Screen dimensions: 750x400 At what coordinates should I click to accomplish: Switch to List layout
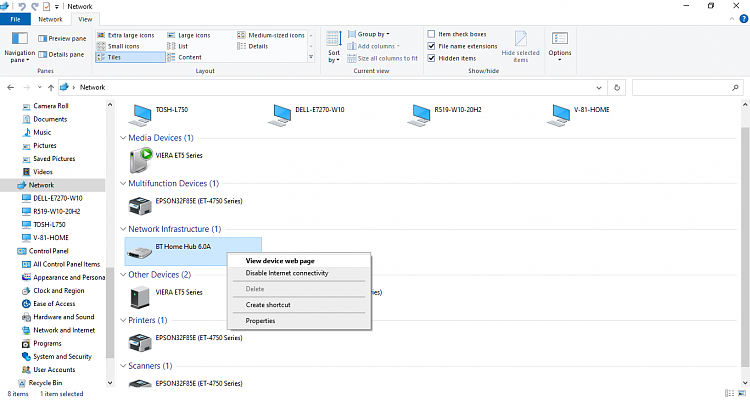[x=178, y=46]
